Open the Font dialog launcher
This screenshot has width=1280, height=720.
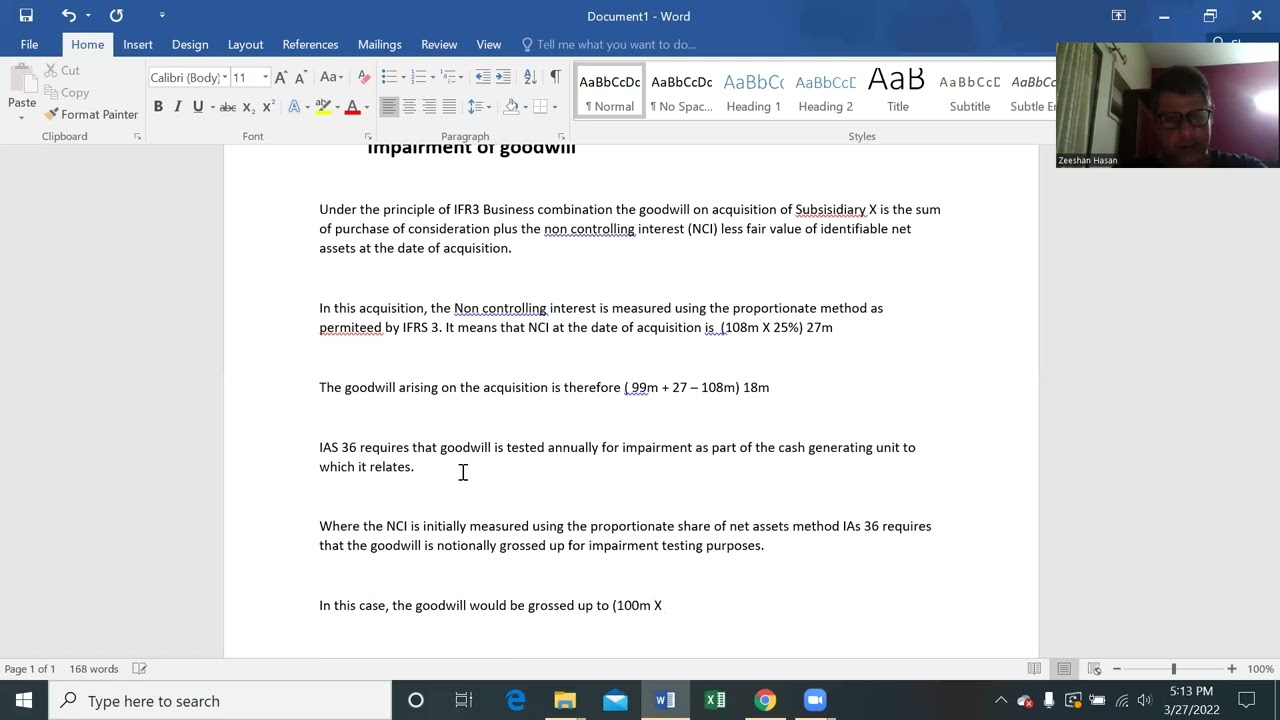pos(368,136)
